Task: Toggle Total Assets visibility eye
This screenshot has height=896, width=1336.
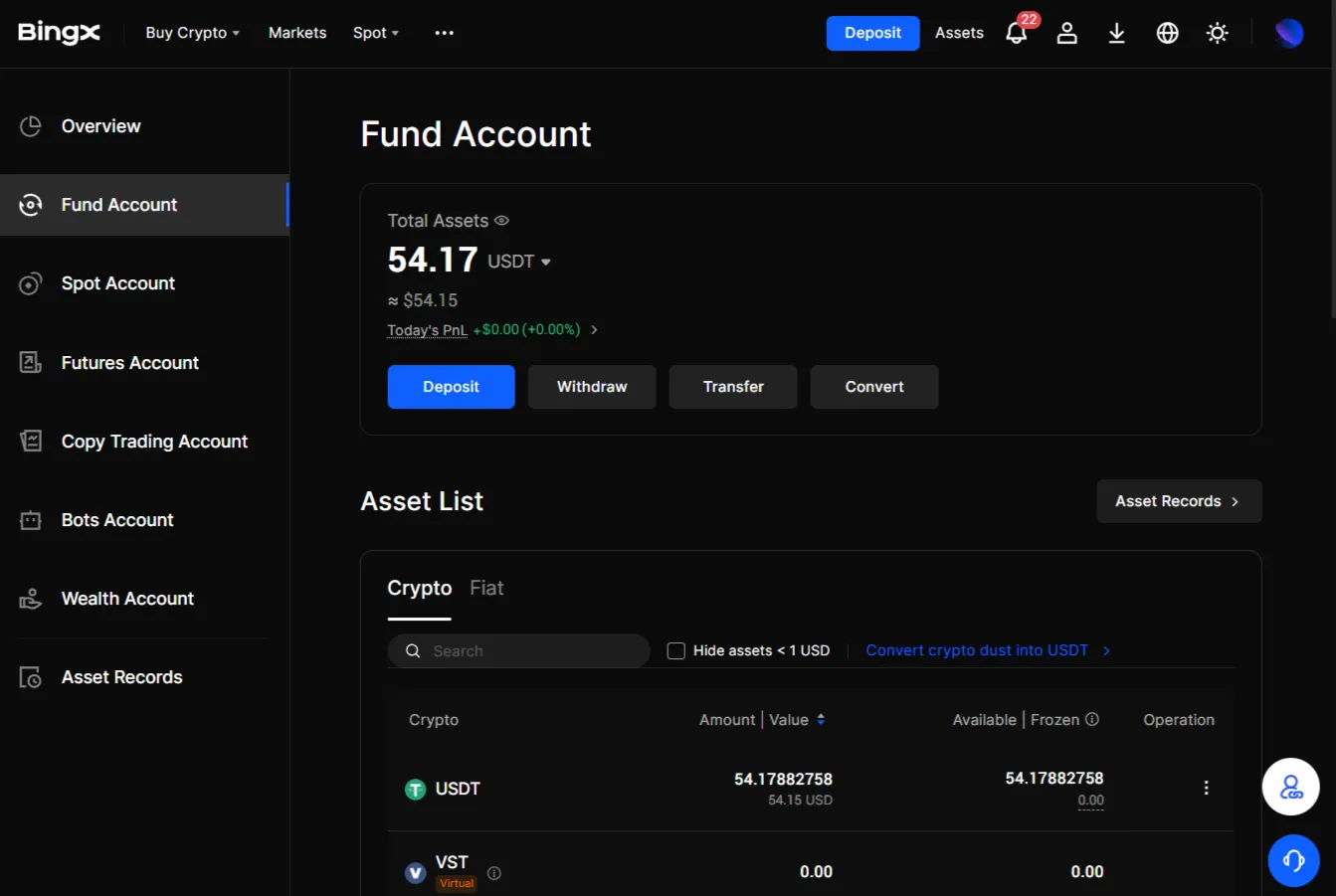Action: (x=501, y=220)
